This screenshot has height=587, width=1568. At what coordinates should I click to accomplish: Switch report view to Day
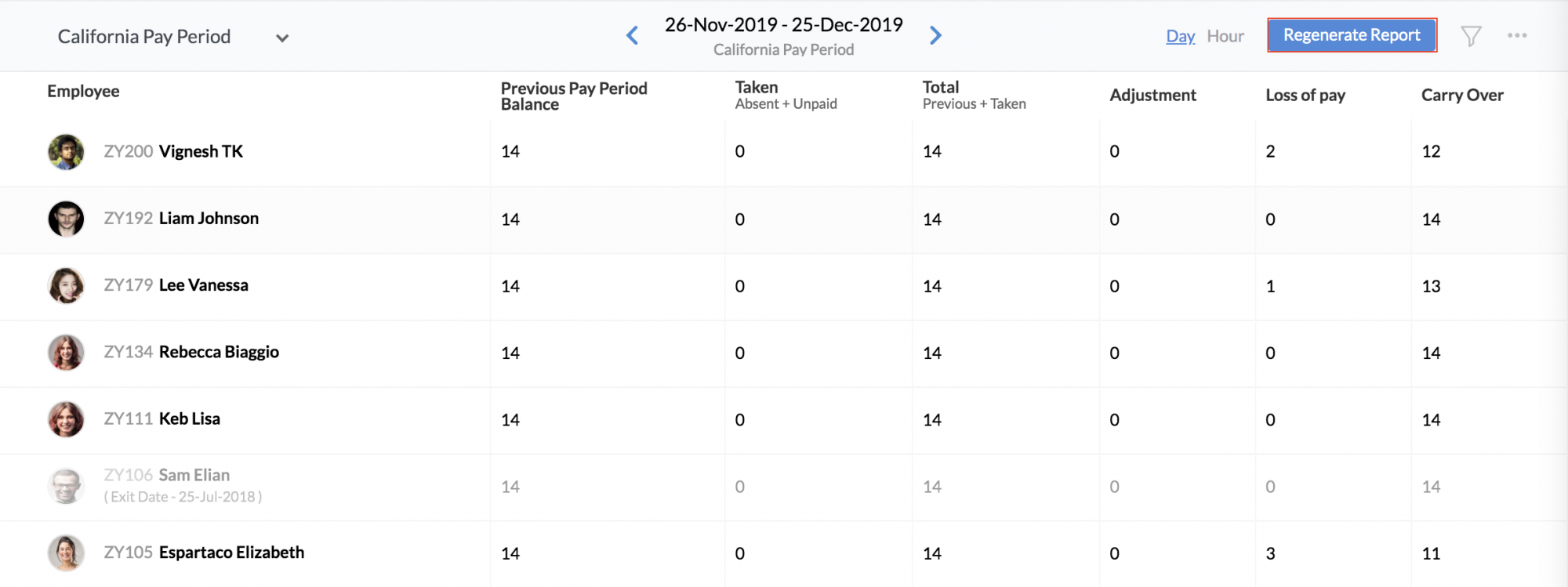point(1180,36)
